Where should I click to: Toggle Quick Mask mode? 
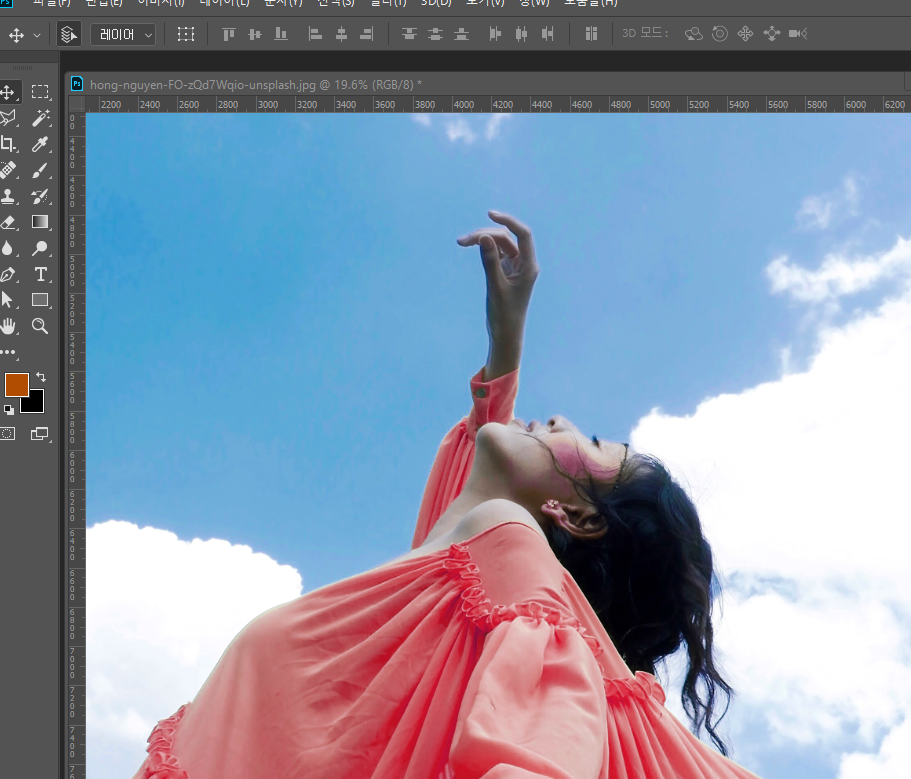click(8, 433)
